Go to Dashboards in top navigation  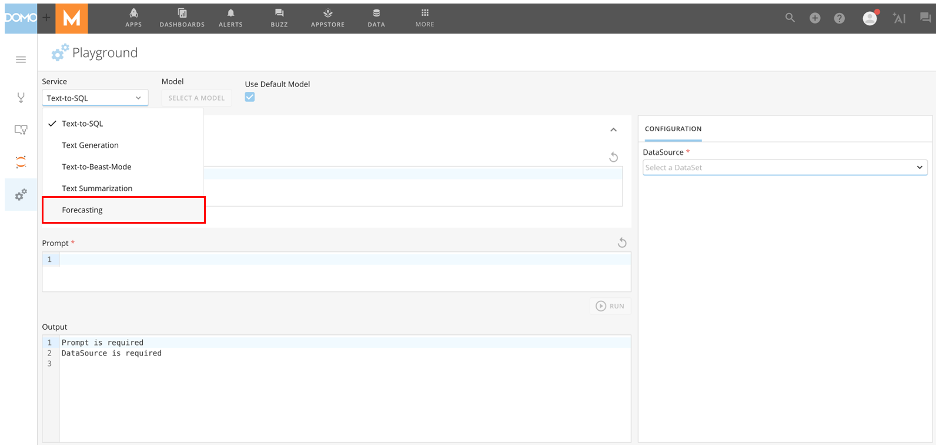182,18
